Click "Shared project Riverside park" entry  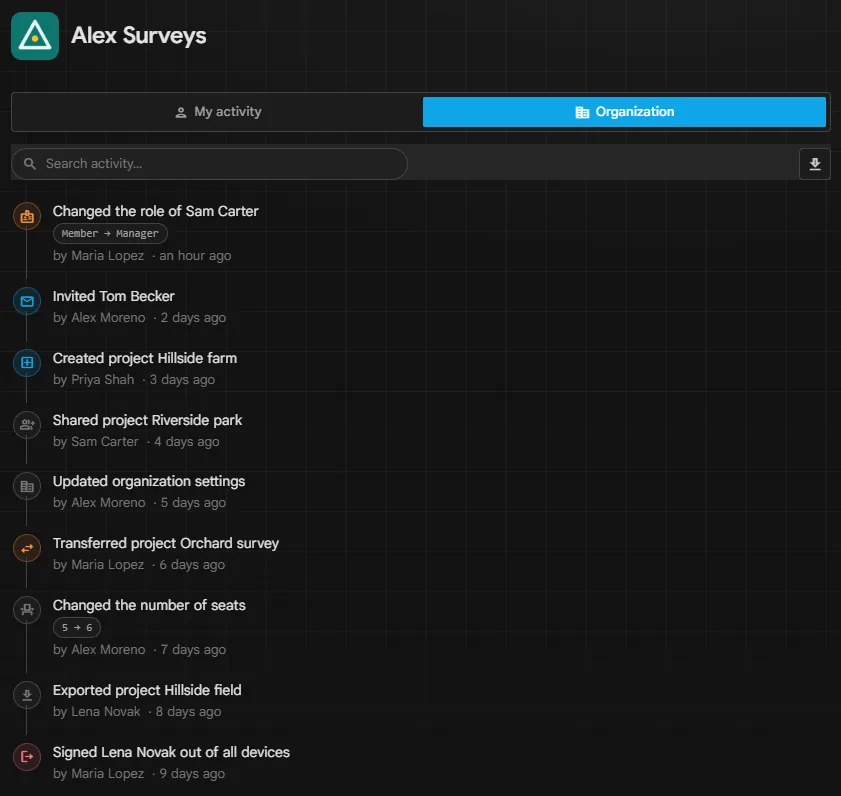tap(147, 420)
